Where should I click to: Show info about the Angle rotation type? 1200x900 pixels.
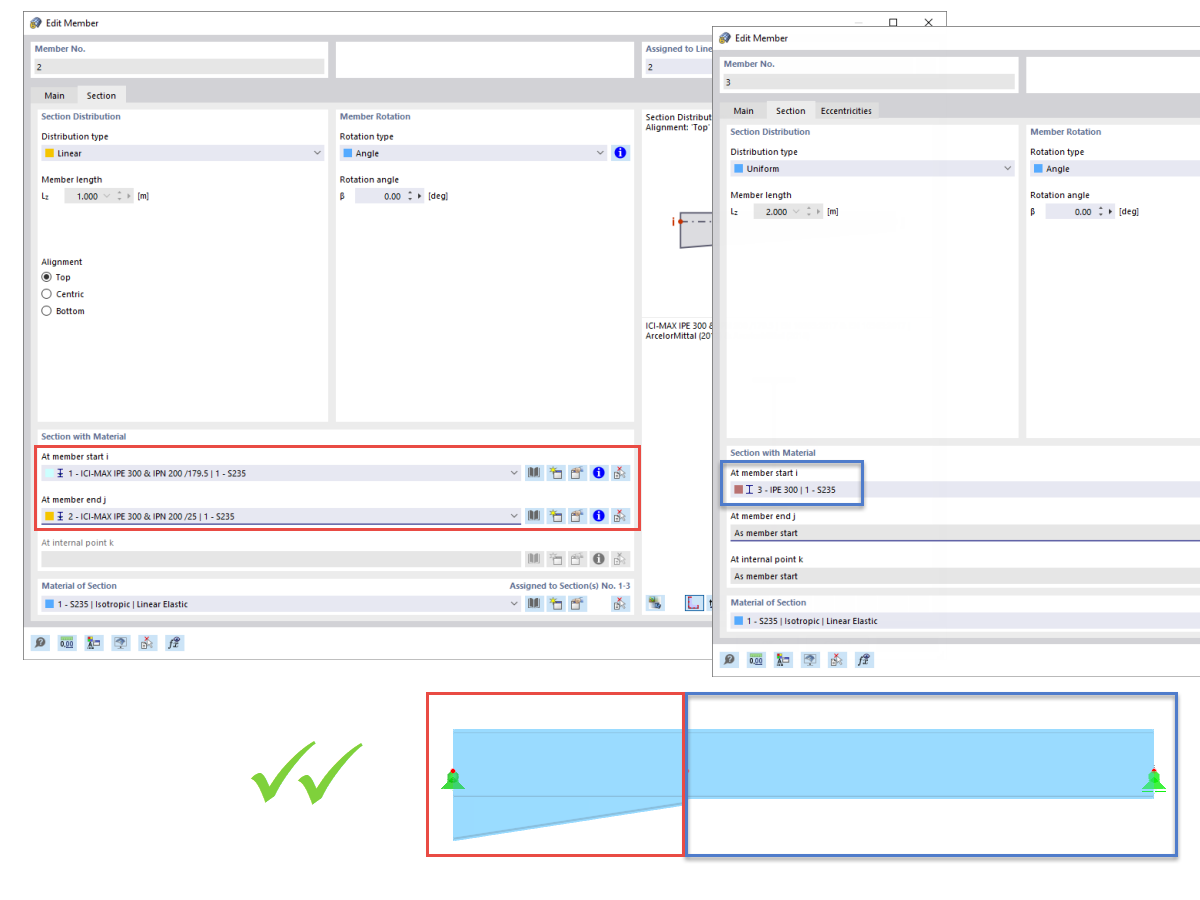[620, 152]
